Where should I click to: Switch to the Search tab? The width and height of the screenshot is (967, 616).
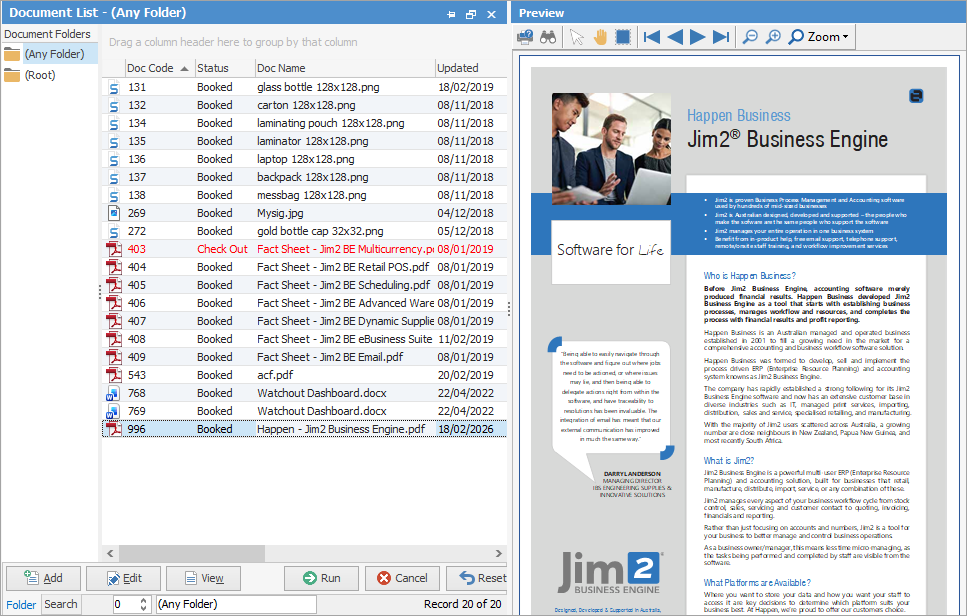tap(61, 604)
